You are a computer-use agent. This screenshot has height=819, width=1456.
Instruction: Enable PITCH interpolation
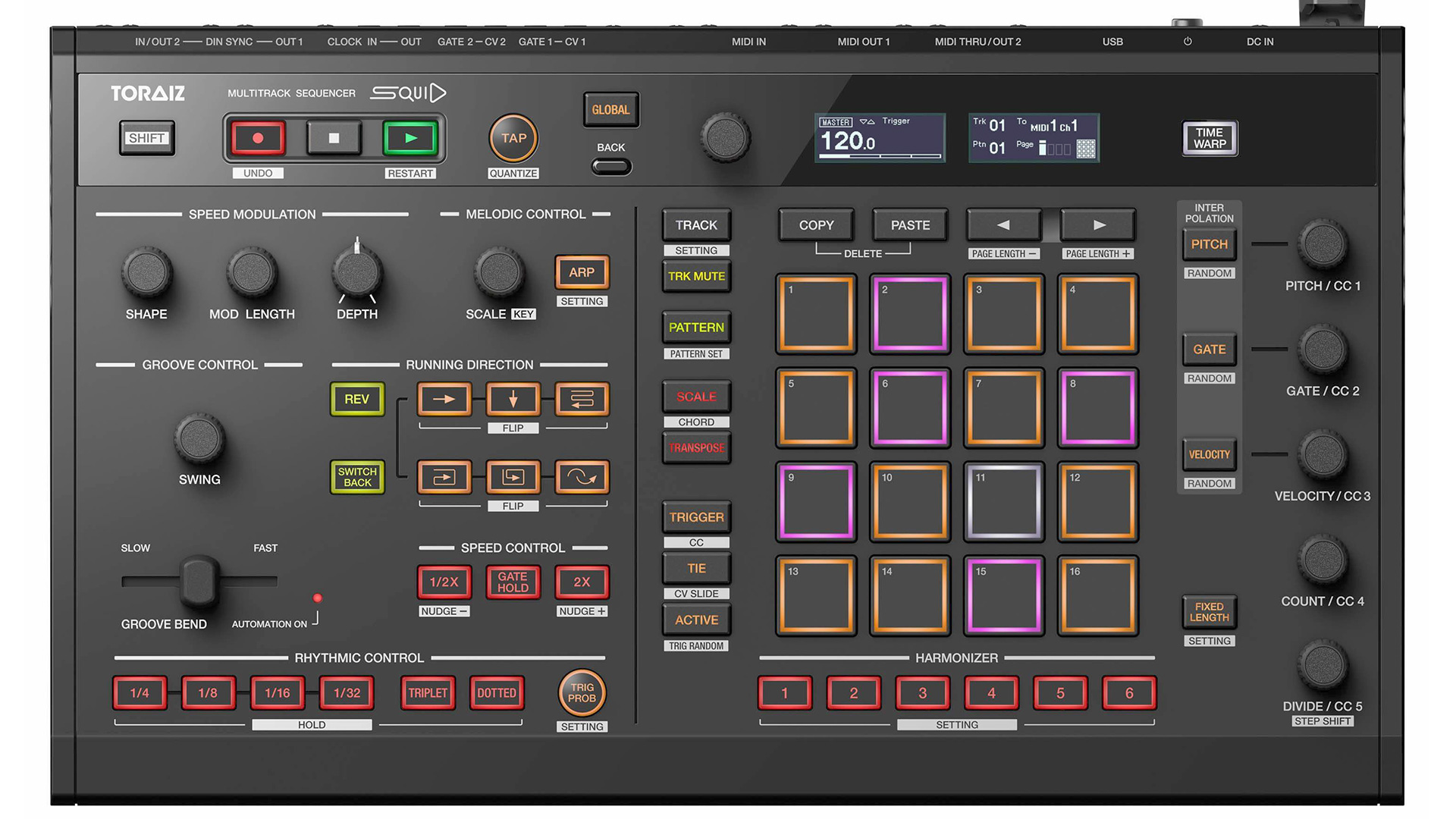1209,244
